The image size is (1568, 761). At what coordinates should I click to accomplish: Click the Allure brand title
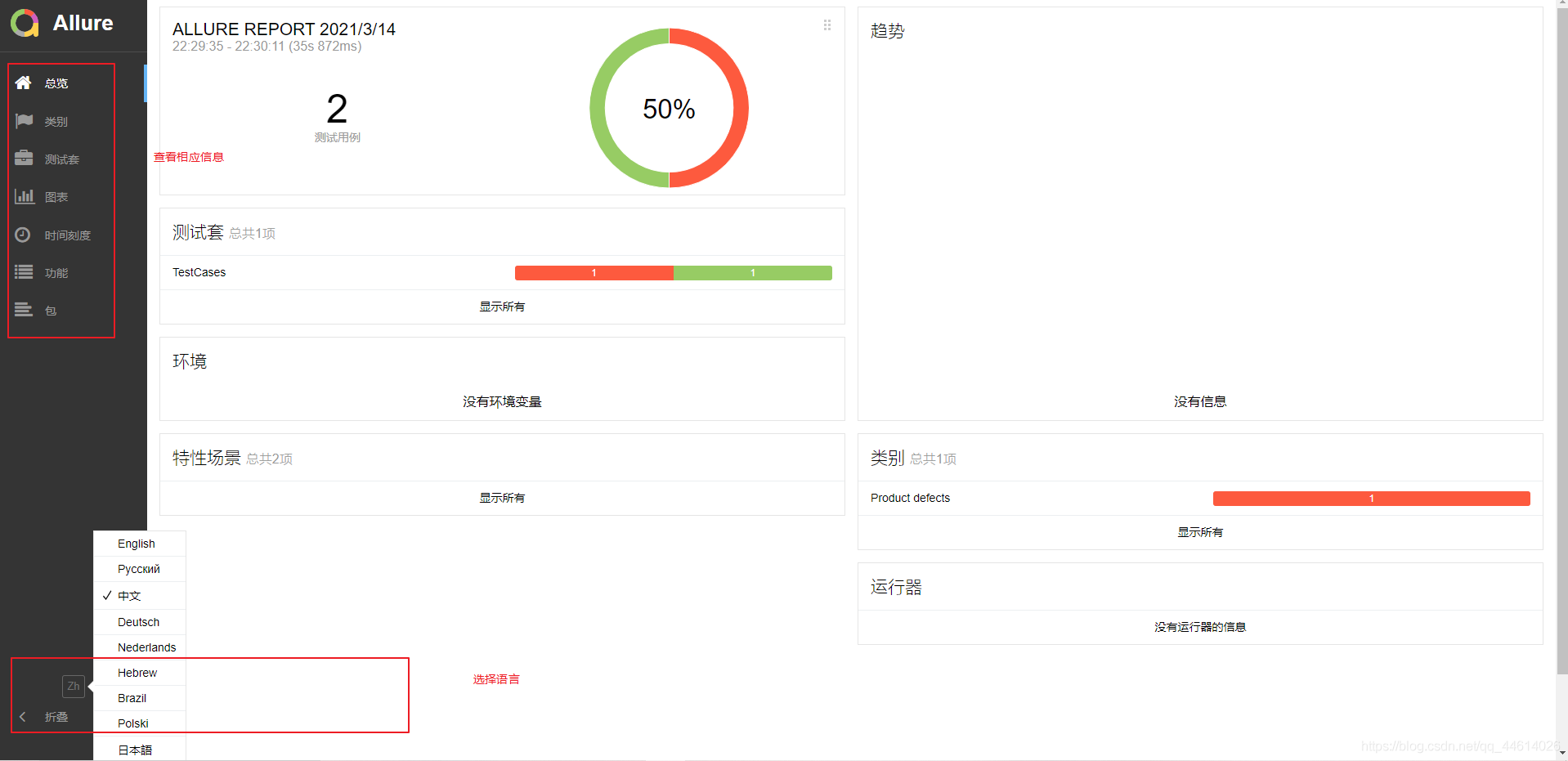pos(83,23)
